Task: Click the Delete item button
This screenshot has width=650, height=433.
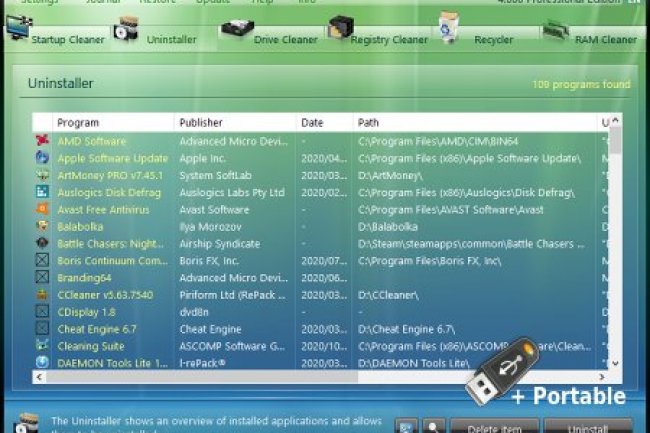Action: 495,427
